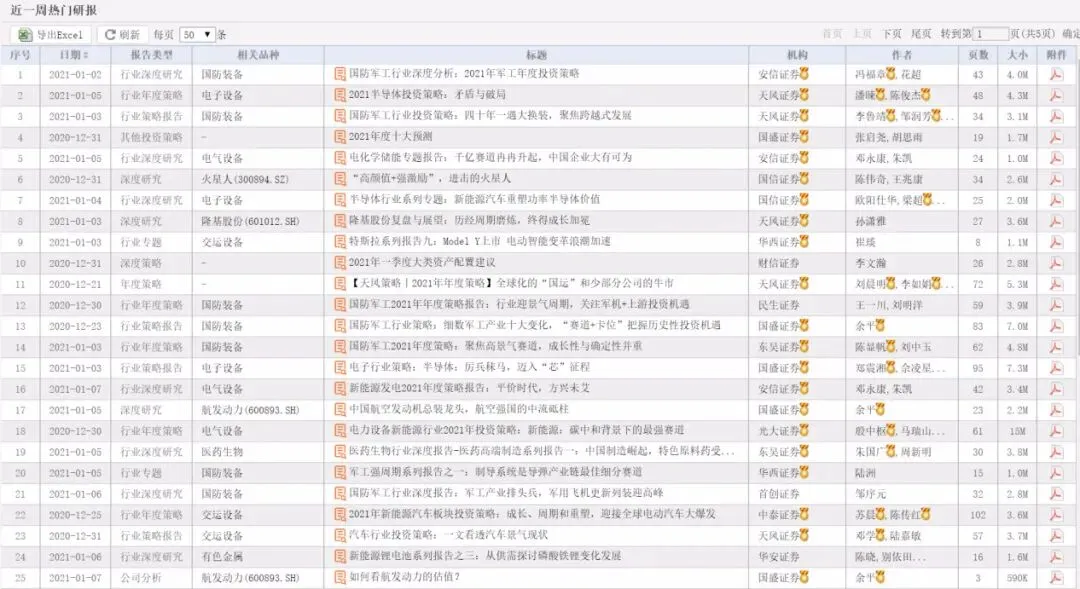
Task: Open report 如何看航发动力的估值?
Action: click(404, 577)
